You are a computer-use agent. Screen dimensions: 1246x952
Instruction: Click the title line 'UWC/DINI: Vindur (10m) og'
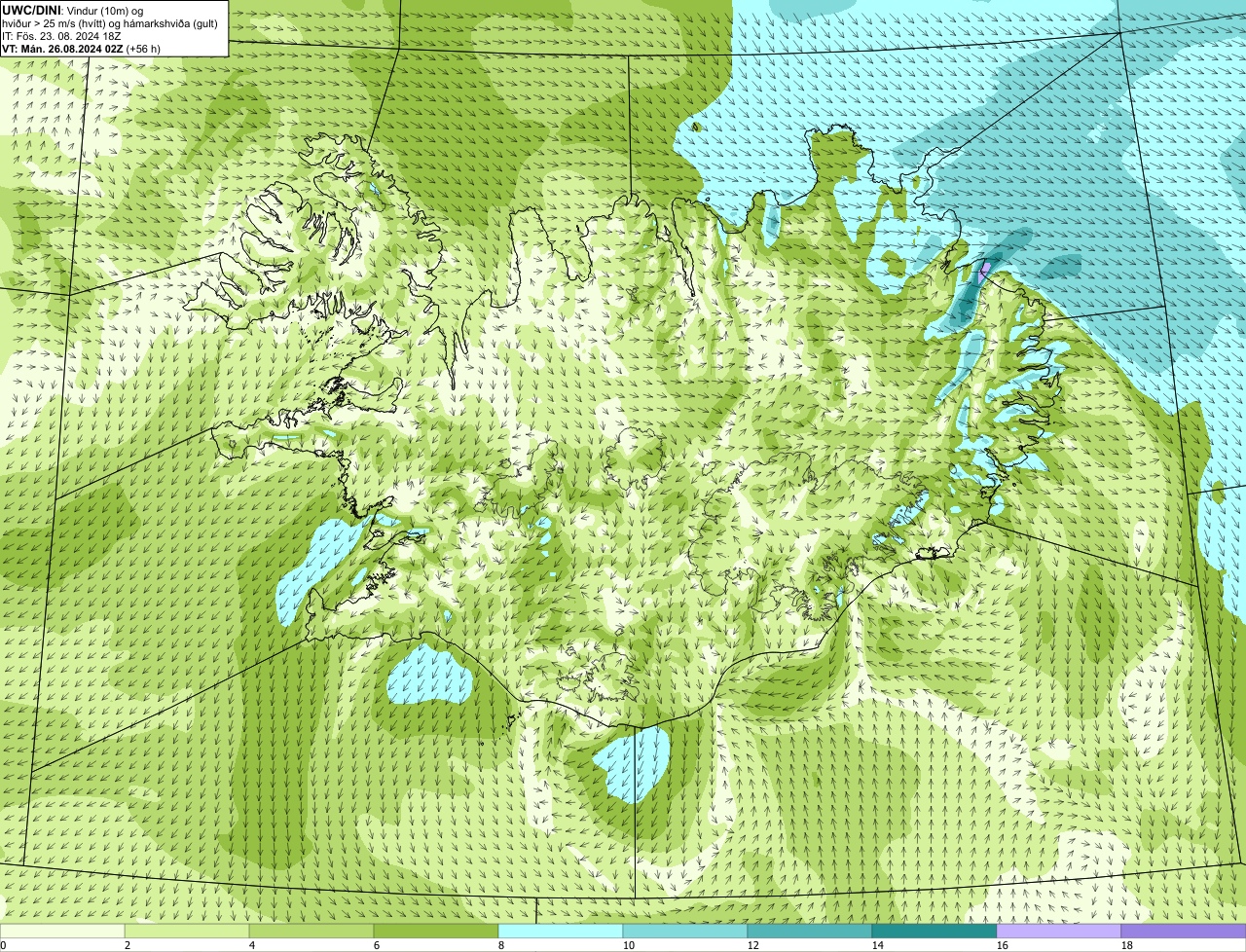[x=73, y=10]
